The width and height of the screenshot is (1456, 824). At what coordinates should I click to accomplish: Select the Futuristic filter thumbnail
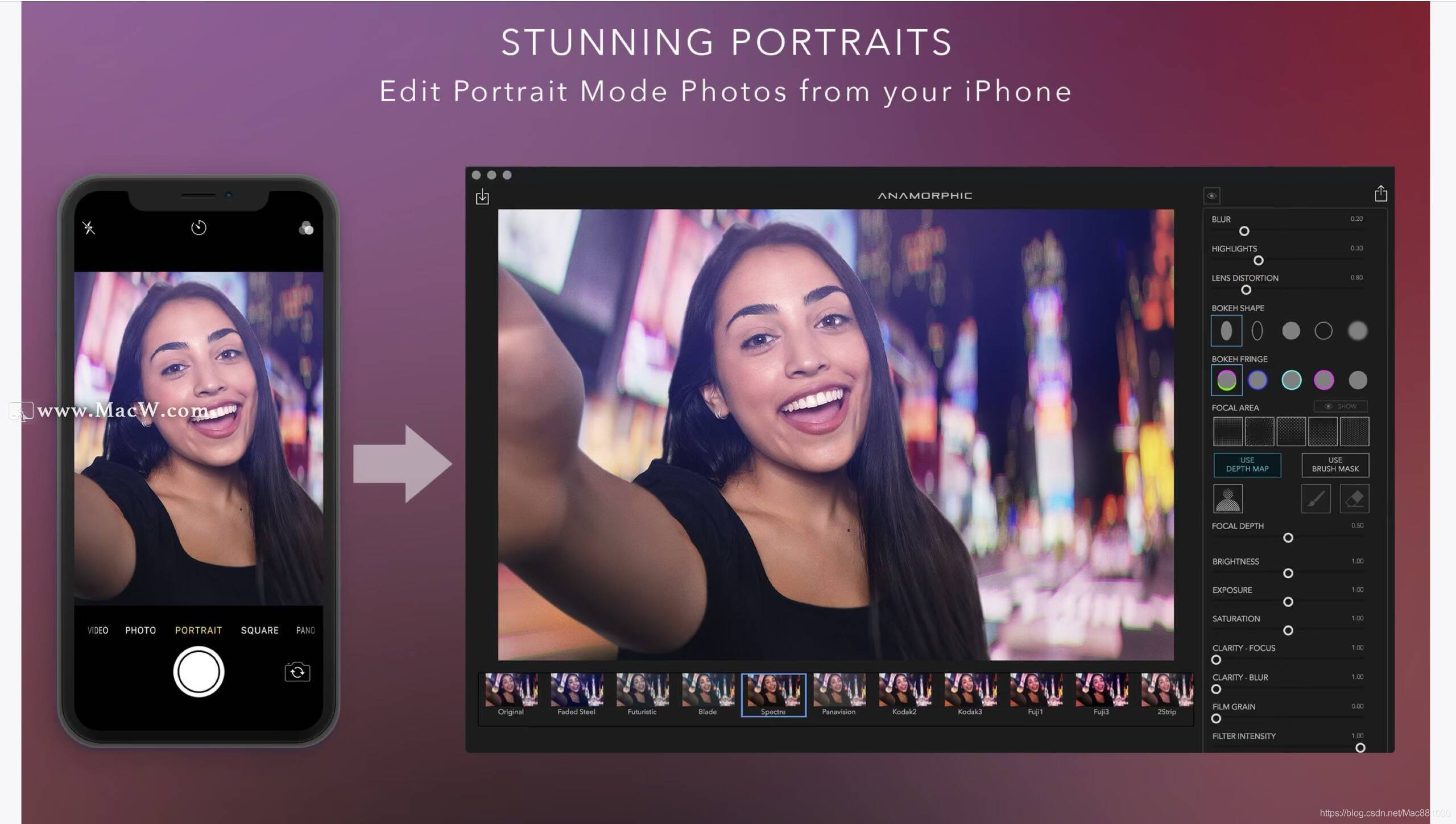pyautogui.click(x=642, y=695)
